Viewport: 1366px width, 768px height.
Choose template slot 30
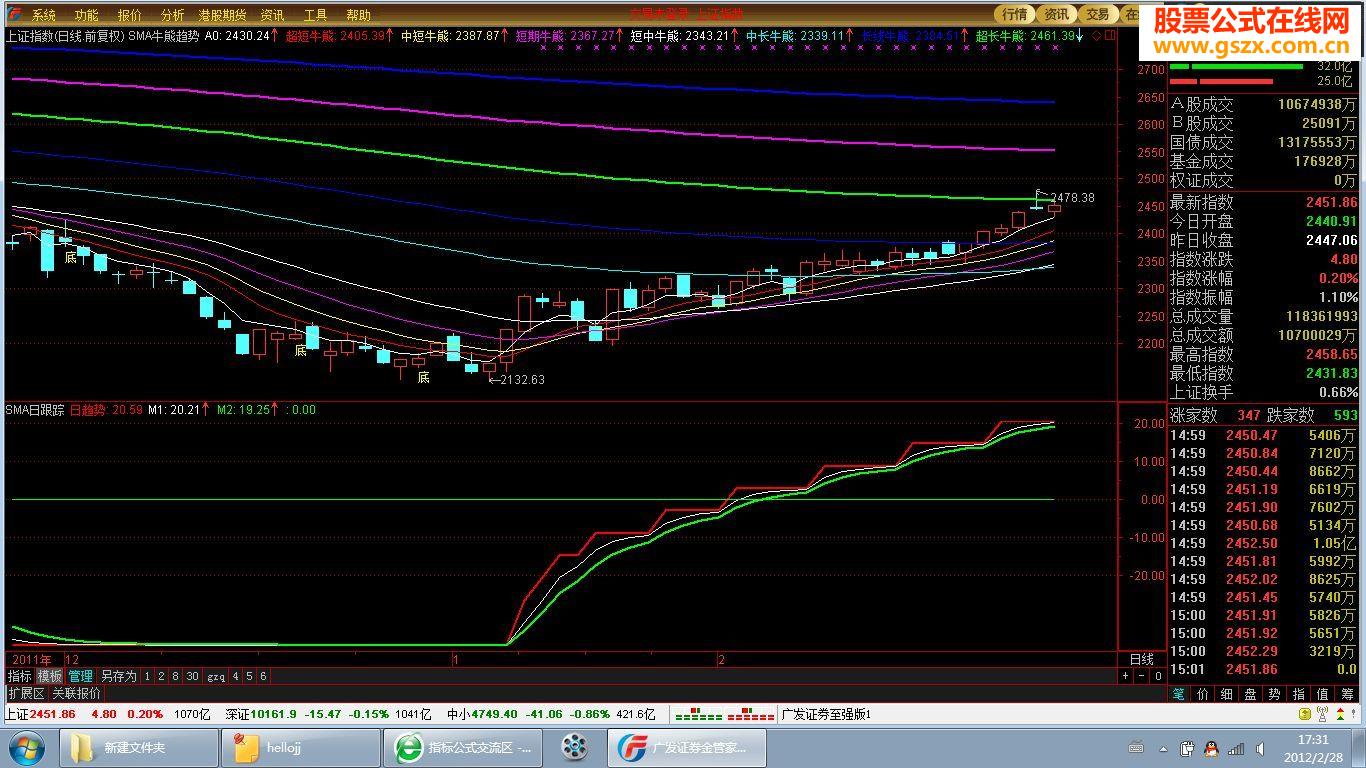point(193,677)
